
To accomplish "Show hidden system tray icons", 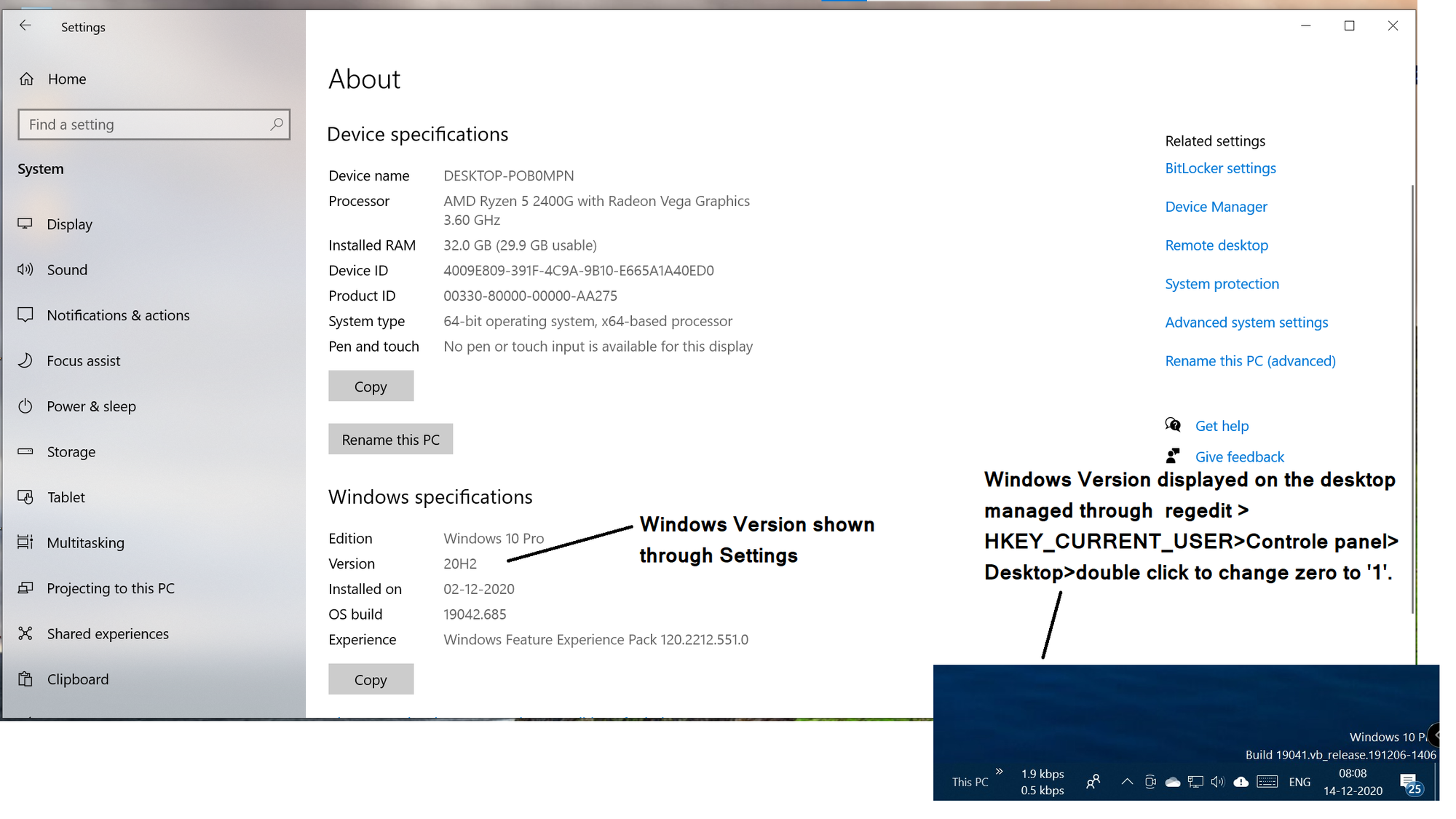I will click(1127, 782).
